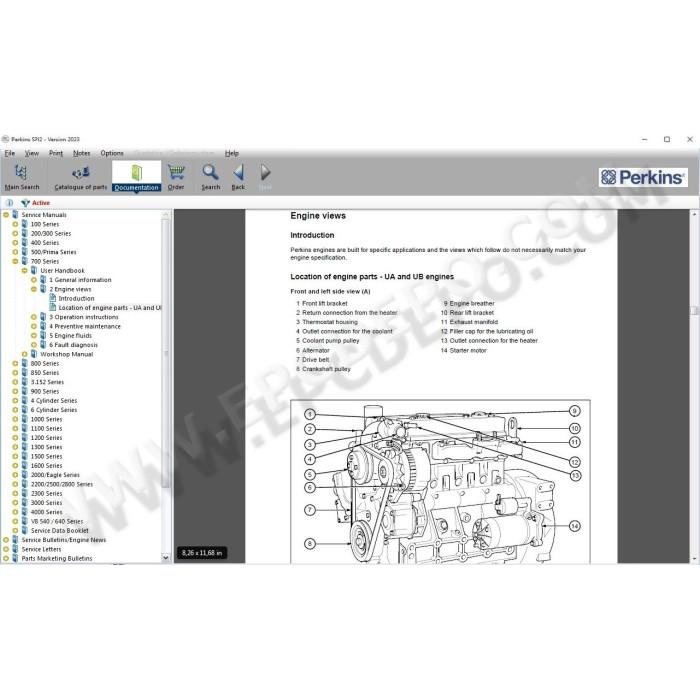Image resolution: width=700 pixels, height=700 pixels.
Task: Select the Documentation toolbar button
Action: pyautogui.click(x=136, y=176)
